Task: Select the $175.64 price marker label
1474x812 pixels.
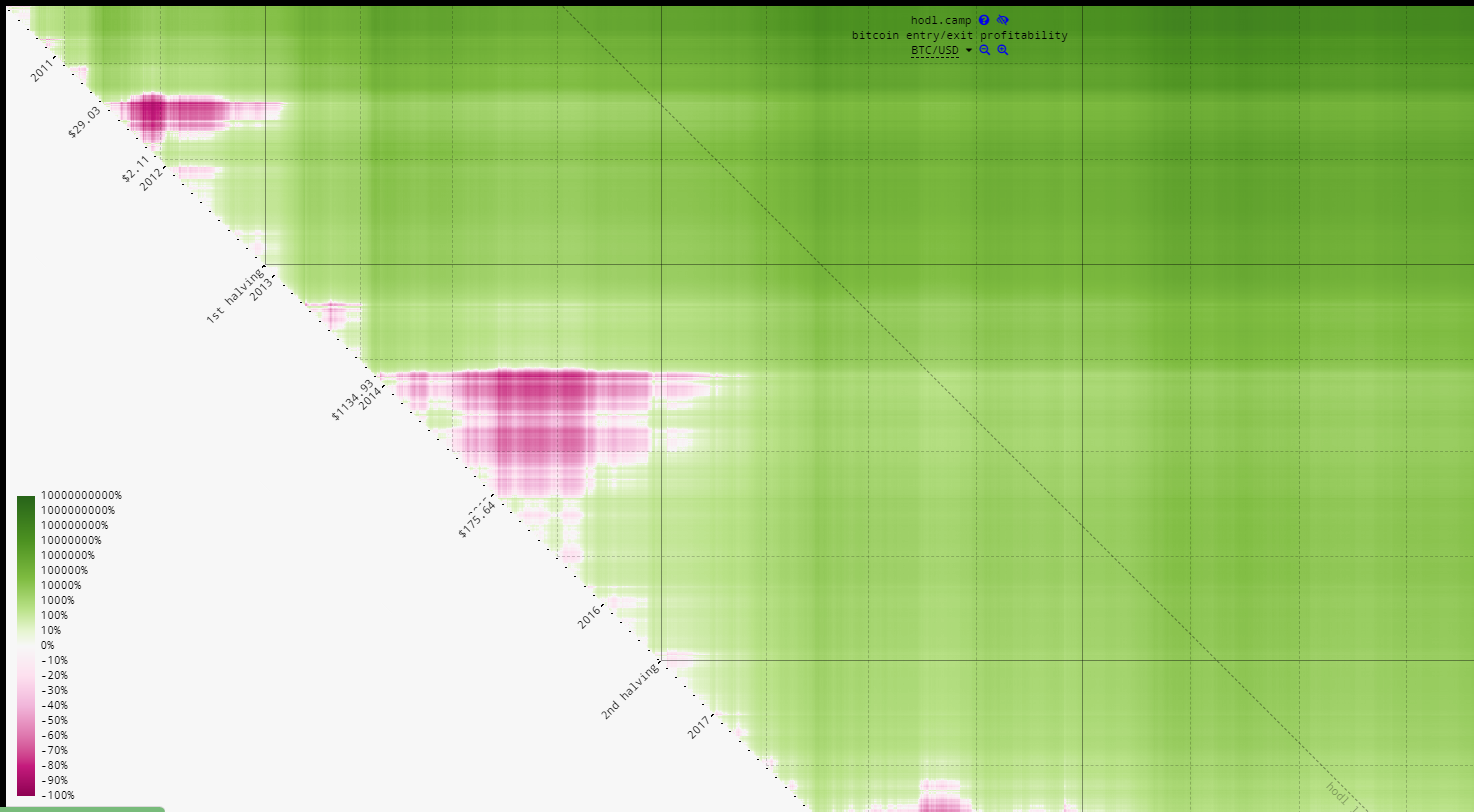Action: coord(477,520)
